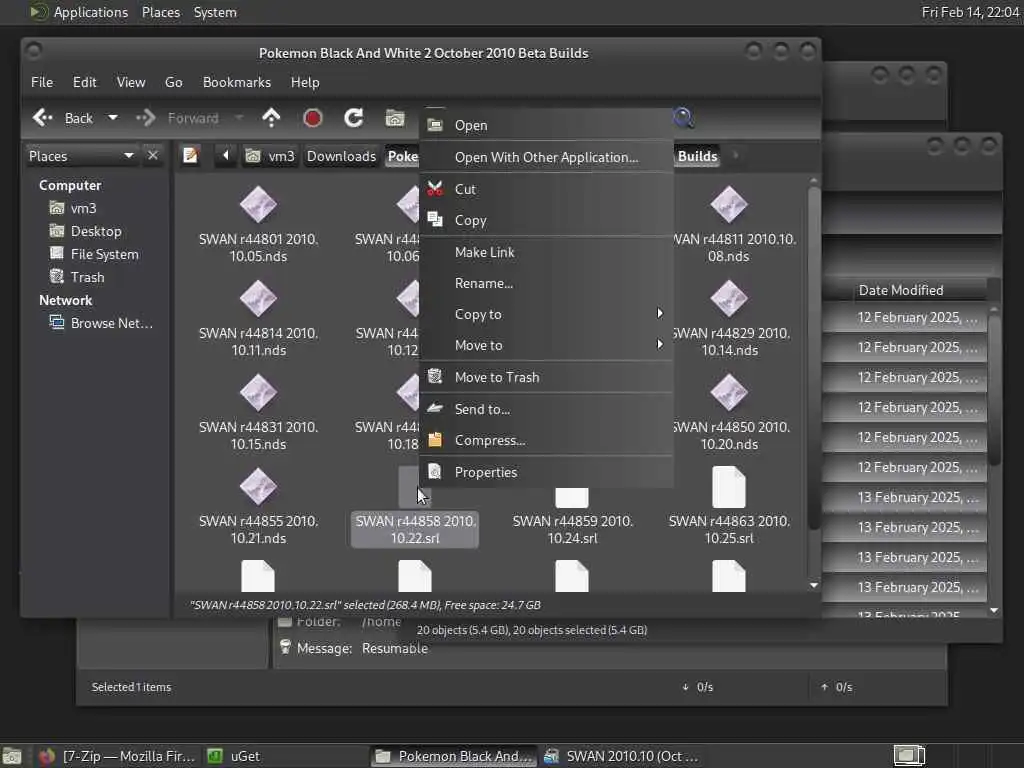Switch to the 7-Zip Mozilla Firefox taskbar window
The height and width of the screenshot is (768, 1024).
116,756
